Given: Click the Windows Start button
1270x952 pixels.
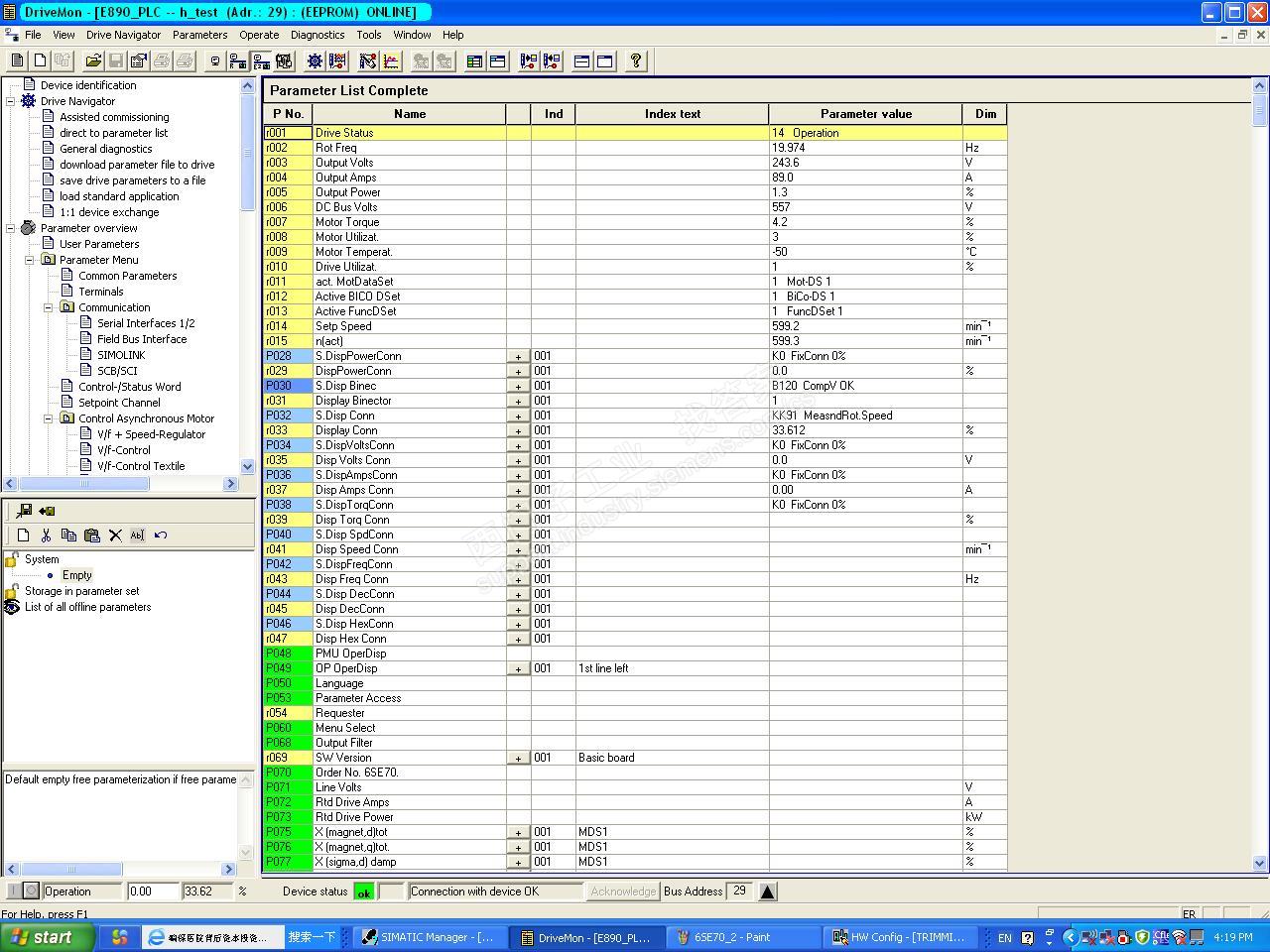Looking at the screenshot, I should 48,937.
